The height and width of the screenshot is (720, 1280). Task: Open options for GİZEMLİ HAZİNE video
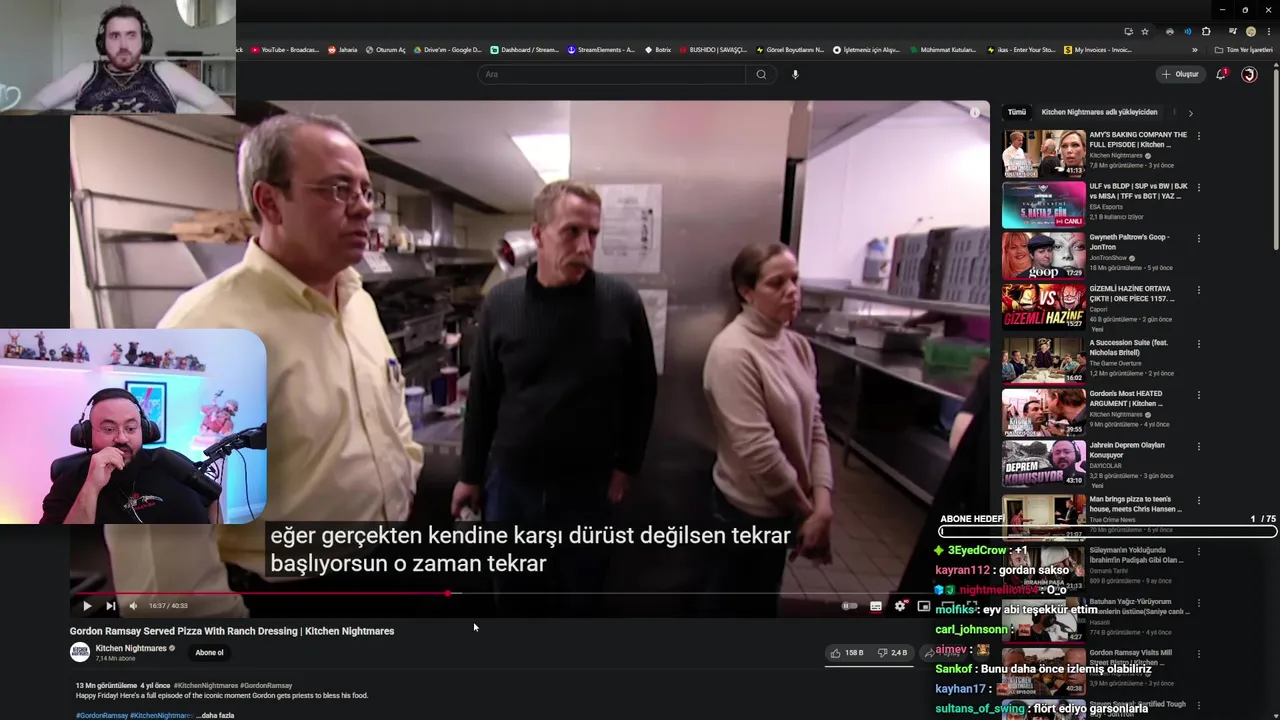tap(1199, 290)
